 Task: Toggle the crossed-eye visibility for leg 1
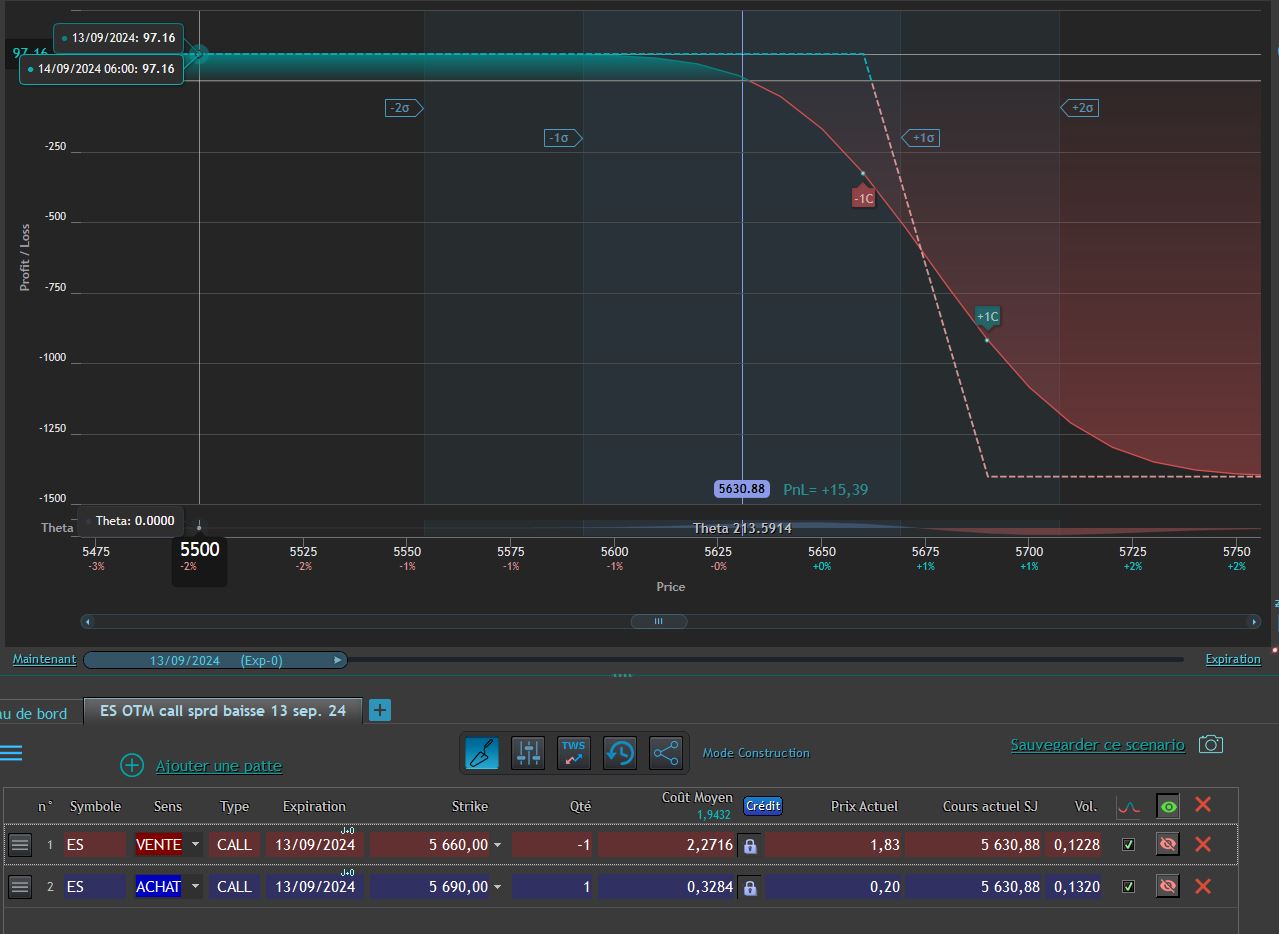[1167, 845]
